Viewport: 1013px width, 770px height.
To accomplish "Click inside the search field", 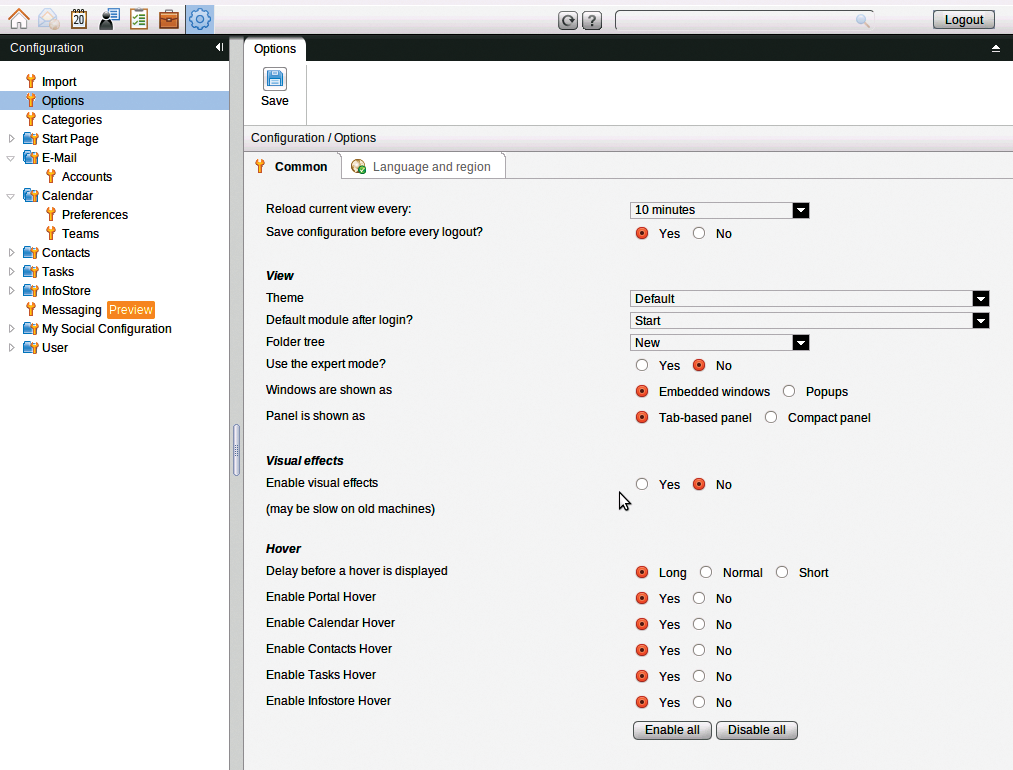I will click(x=740, y=19).
